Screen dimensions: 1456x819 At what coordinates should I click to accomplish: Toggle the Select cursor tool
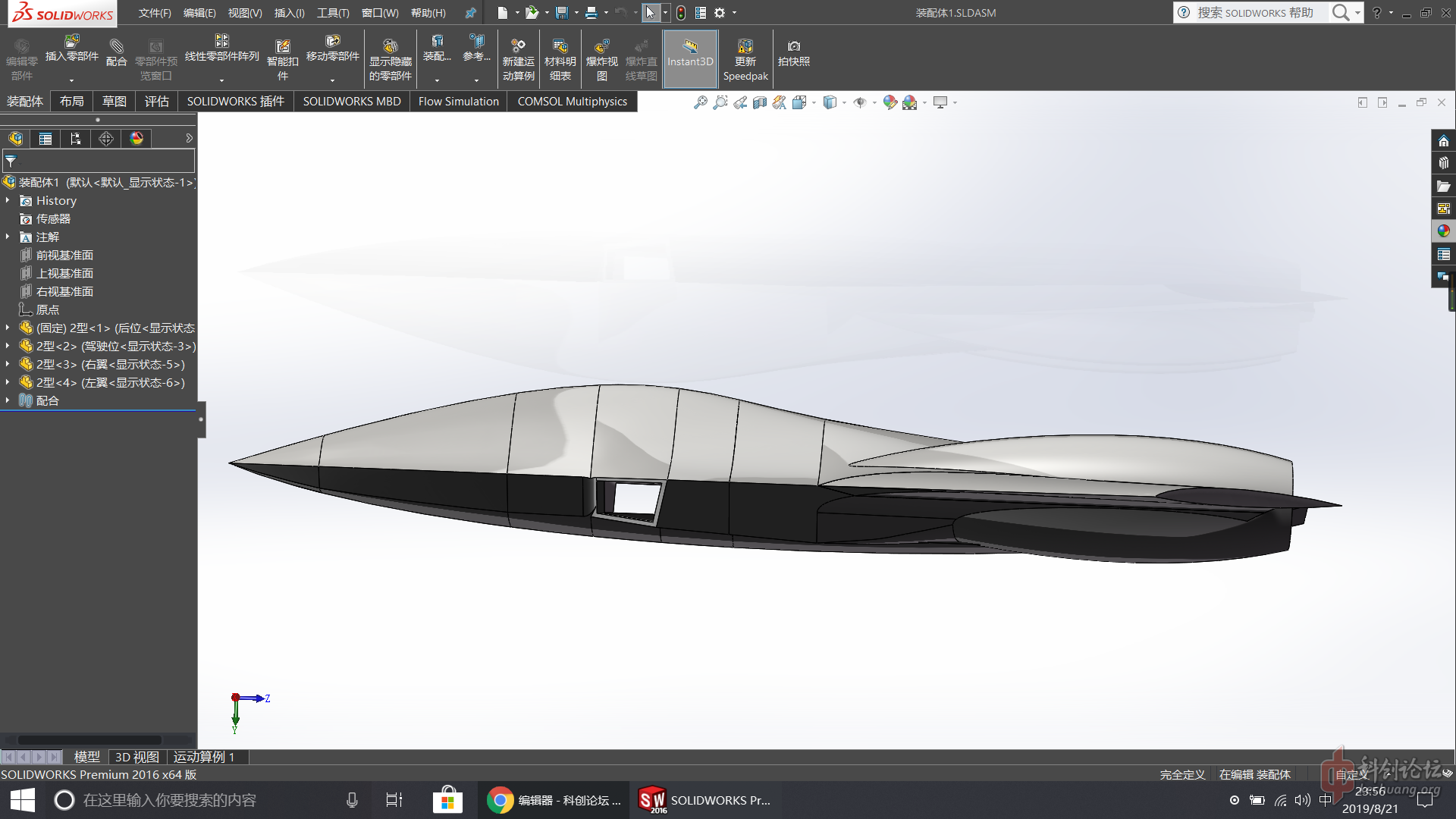click(651, 13)
